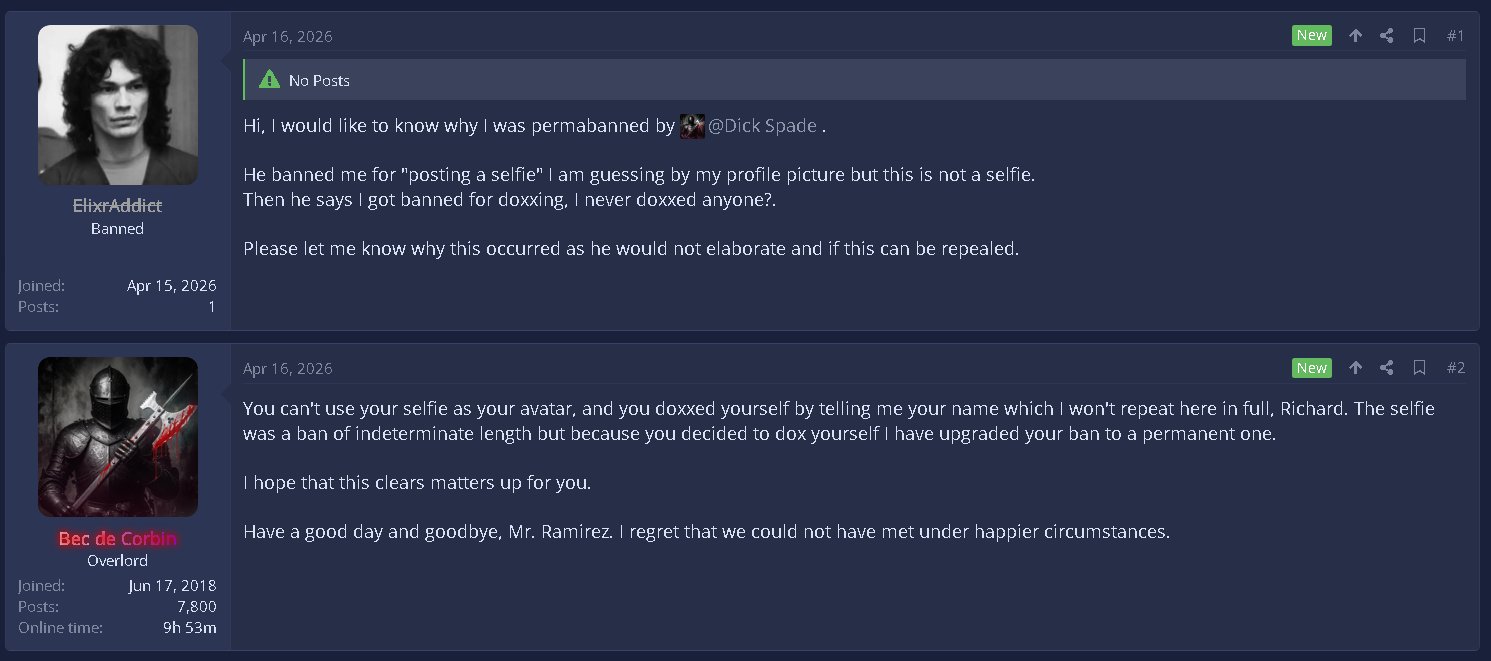The height and width of the screenshot is (661, 1491).
Task: Click the Apr 16, 2026 date on Bec de Corbin's post
Action: point(288,369)
